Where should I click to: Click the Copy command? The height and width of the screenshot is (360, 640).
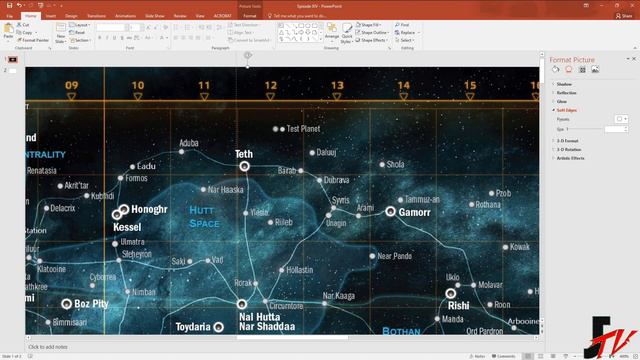click(x=25, y=32)
